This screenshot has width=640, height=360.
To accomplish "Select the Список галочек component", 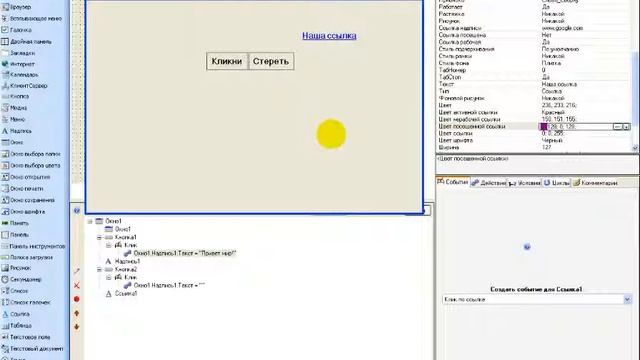I will (26, 302).
